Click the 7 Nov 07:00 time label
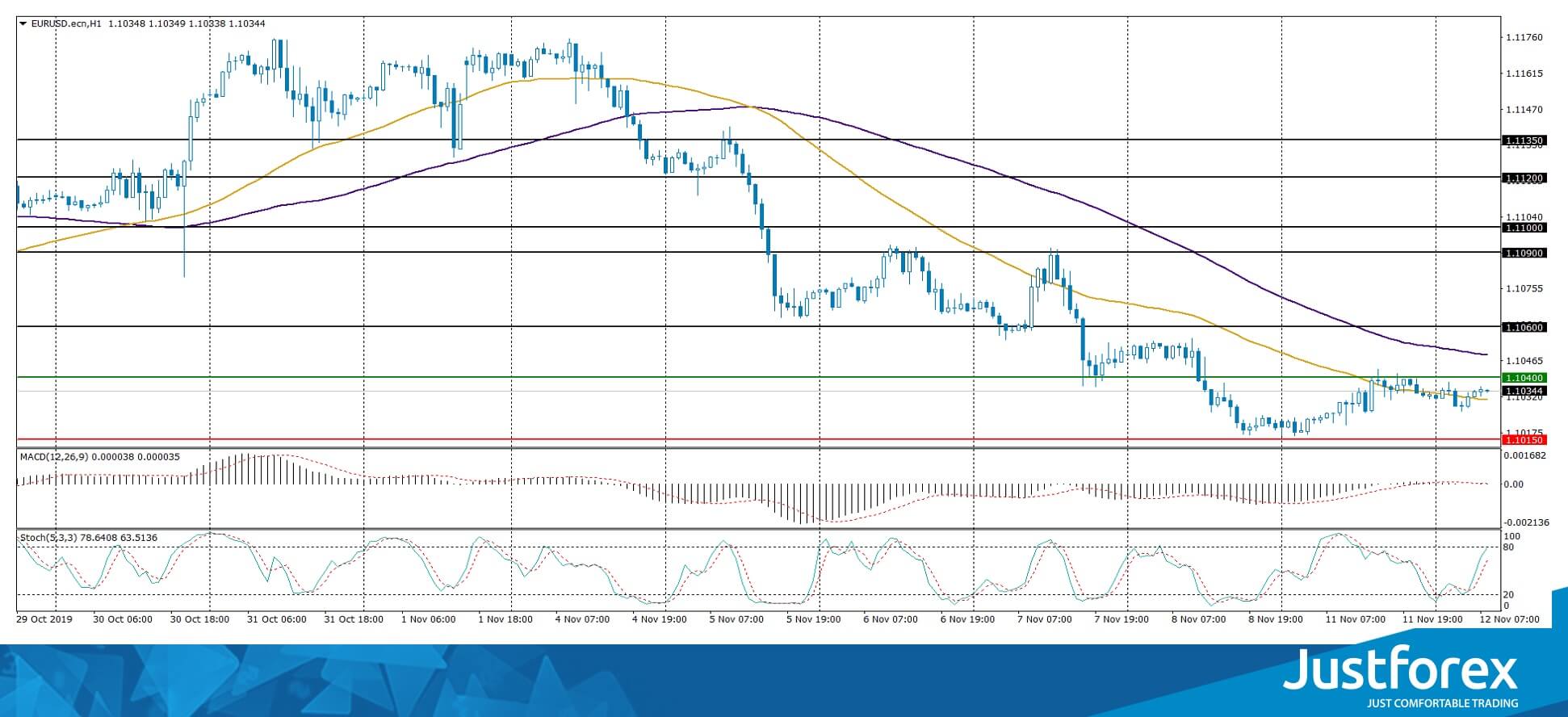Image resolution: width=1568 pixels, height=717 pixels. [1045, 619]
